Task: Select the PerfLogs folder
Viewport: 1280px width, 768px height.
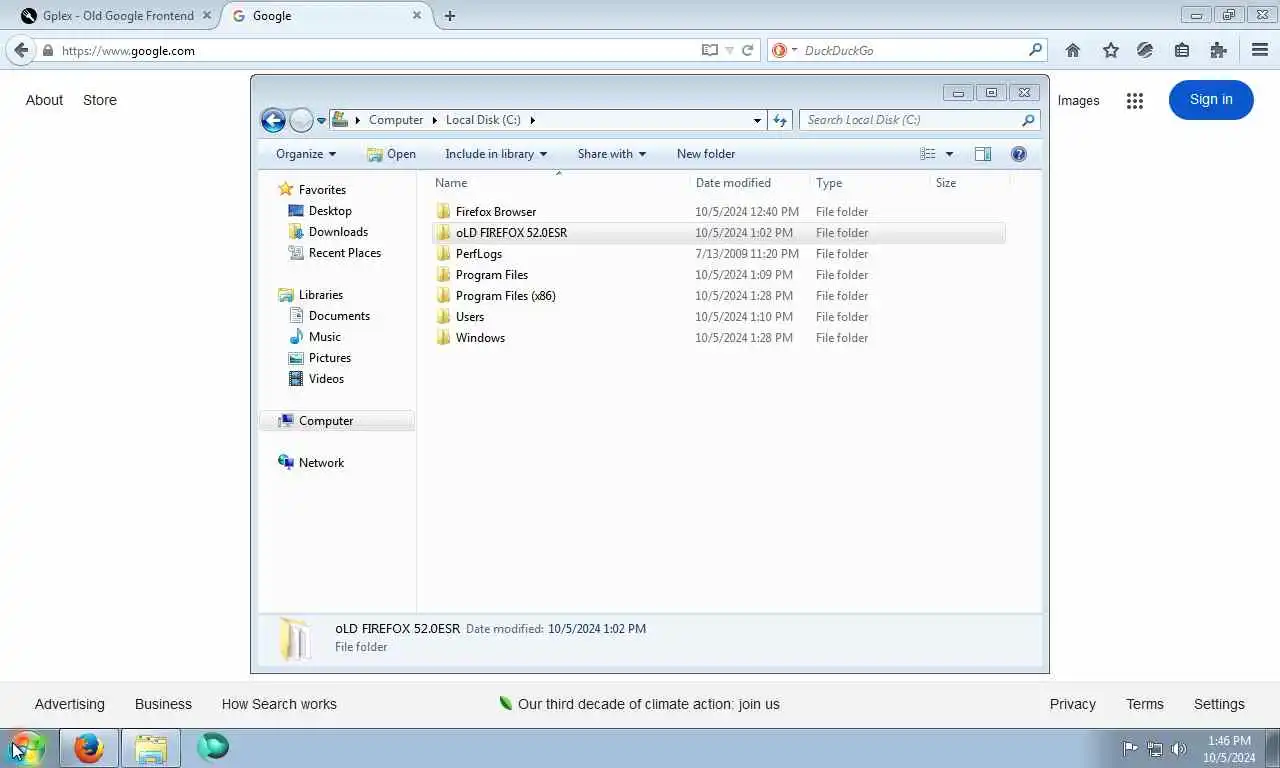Action: (479, 254)
